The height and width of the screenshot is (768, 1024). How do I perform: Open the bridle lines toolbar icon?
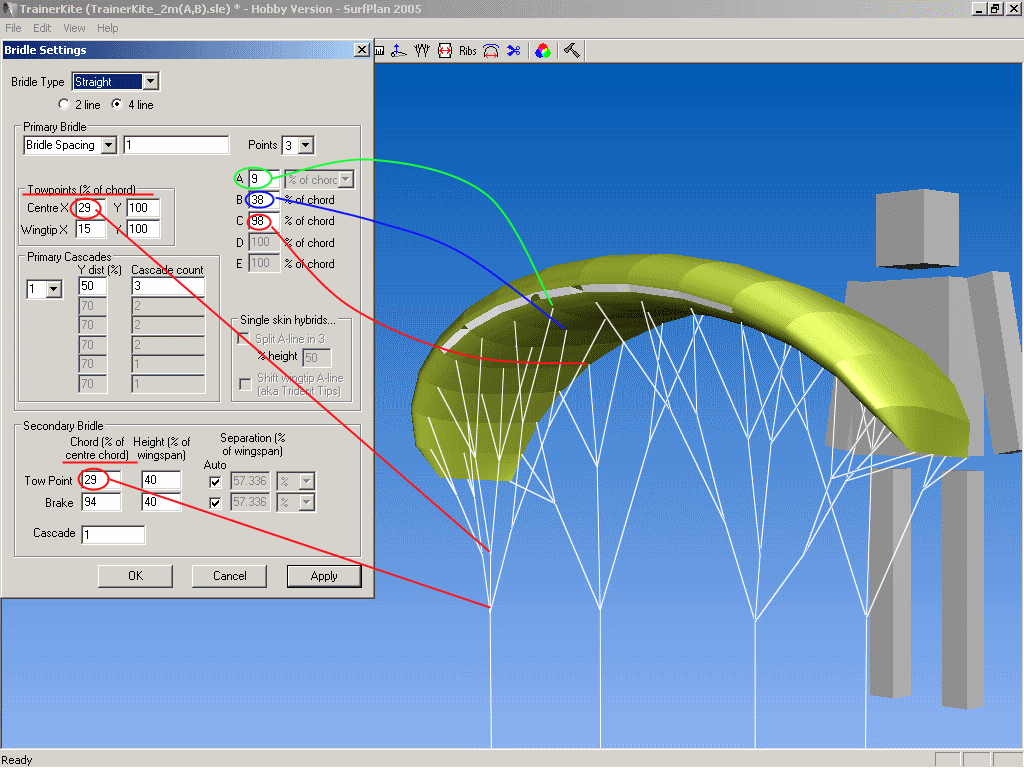point(421,50)
